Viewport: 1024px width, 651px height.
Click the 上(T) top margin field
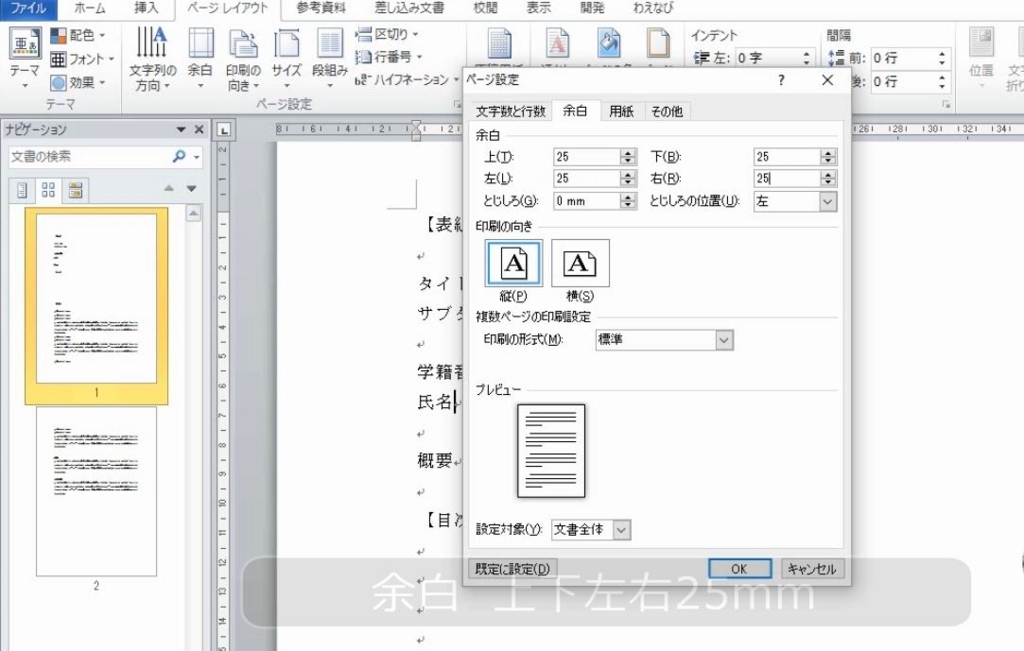pos(586,157)
